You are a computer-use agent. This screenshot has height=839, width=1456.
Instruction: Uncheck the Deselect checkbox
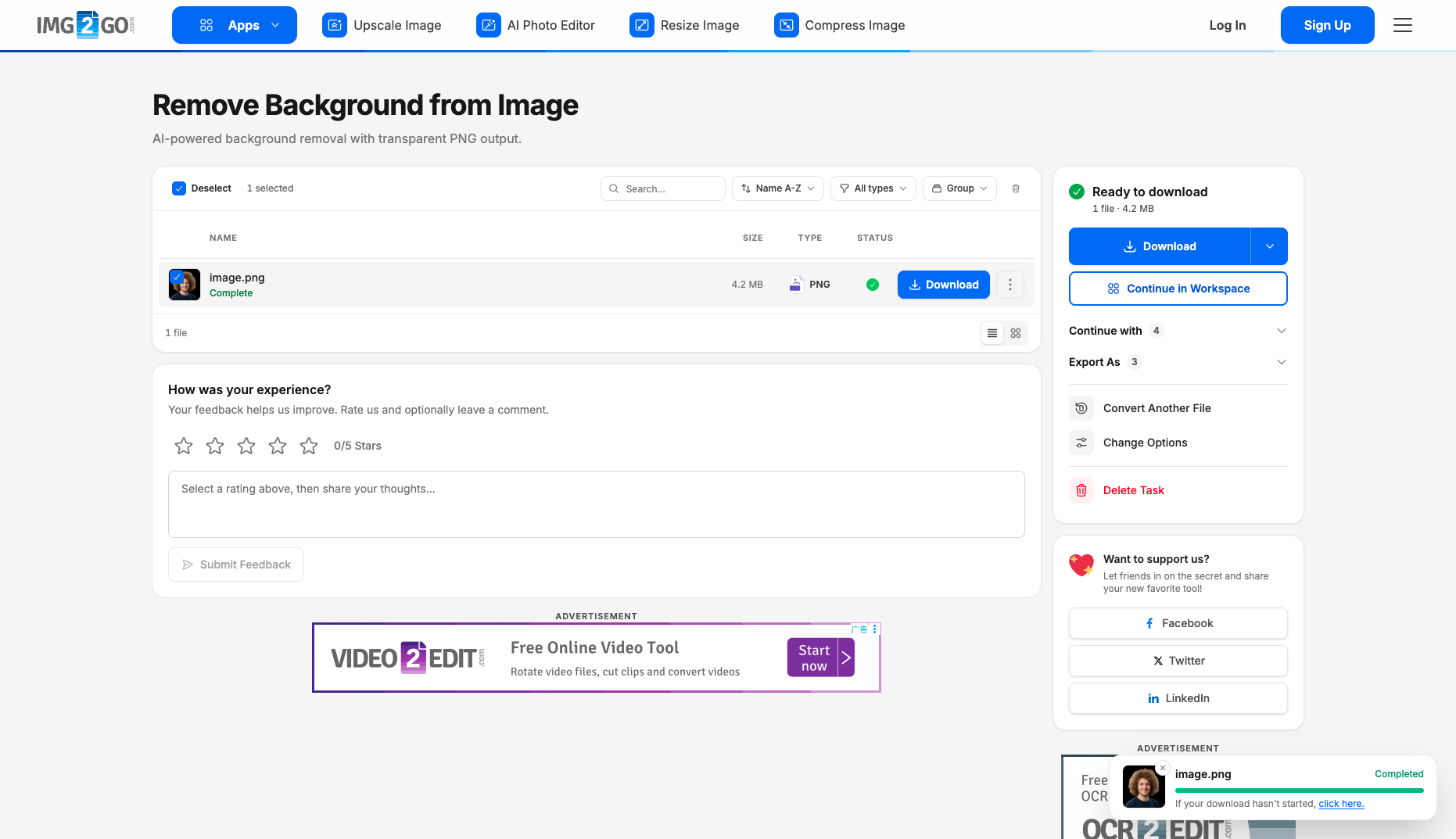coord(179,188)
